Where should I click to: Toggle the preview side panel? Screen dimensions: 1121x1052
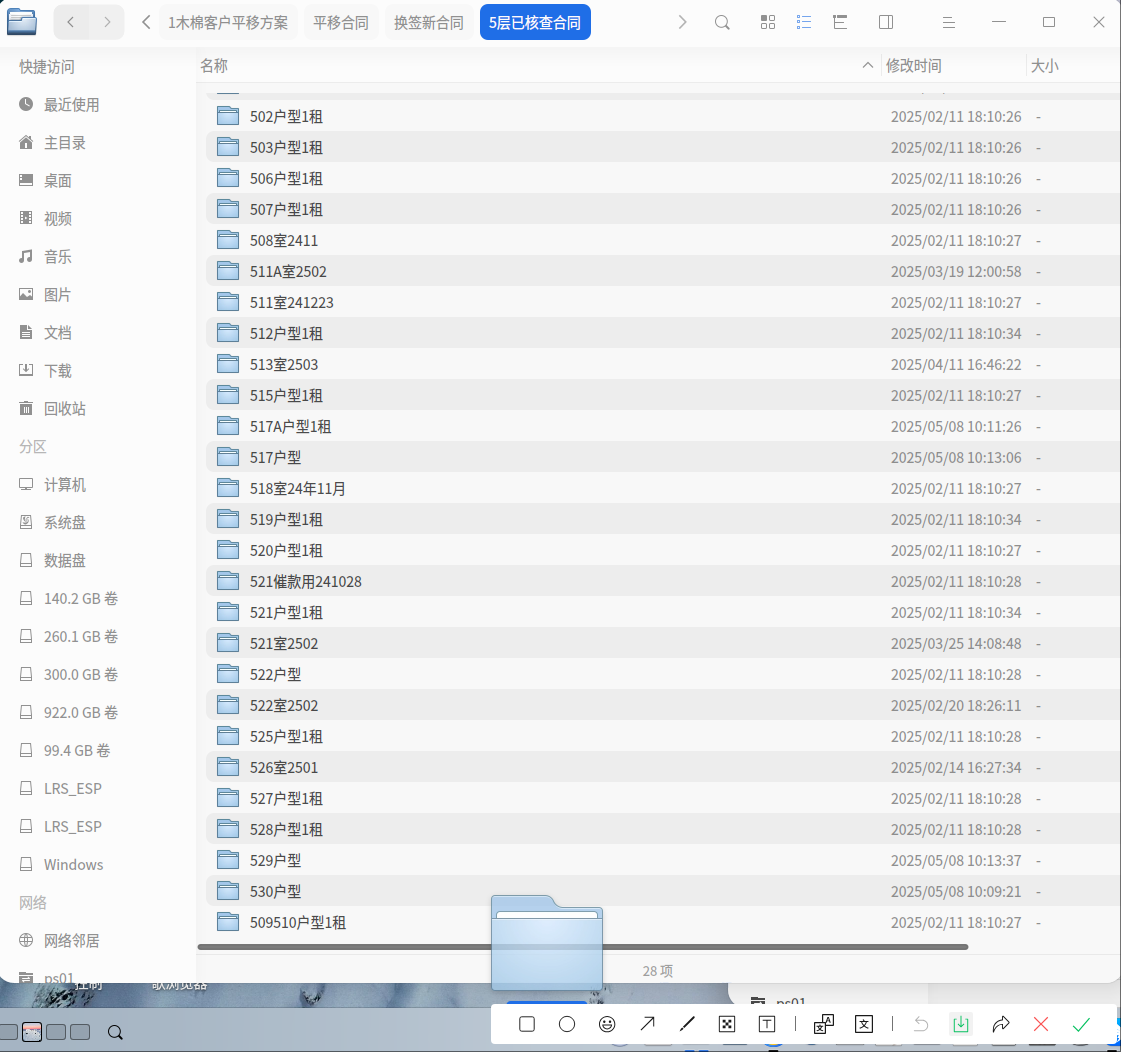point(886,22)
